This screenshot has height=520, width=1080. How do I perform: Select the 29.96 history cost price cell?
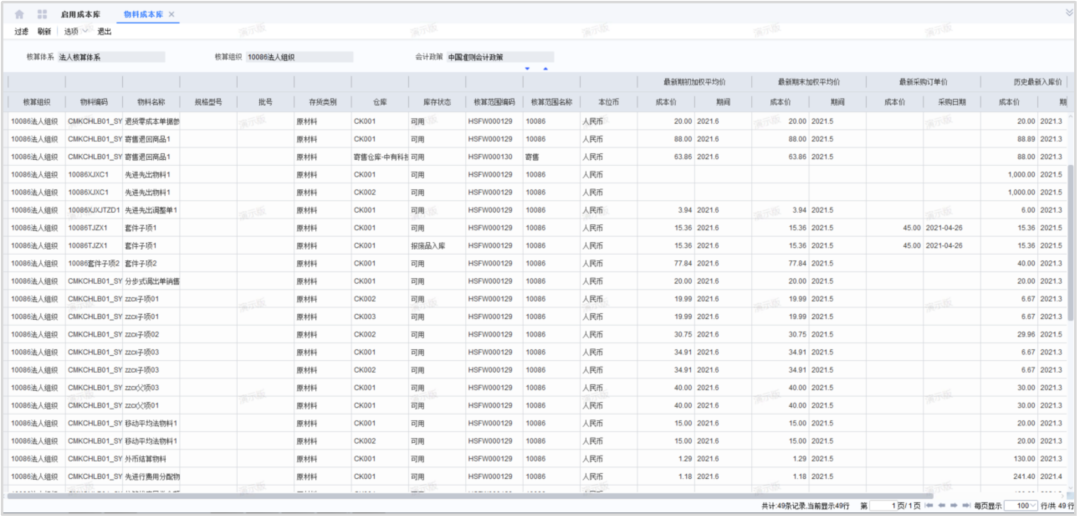point(1009,335)
